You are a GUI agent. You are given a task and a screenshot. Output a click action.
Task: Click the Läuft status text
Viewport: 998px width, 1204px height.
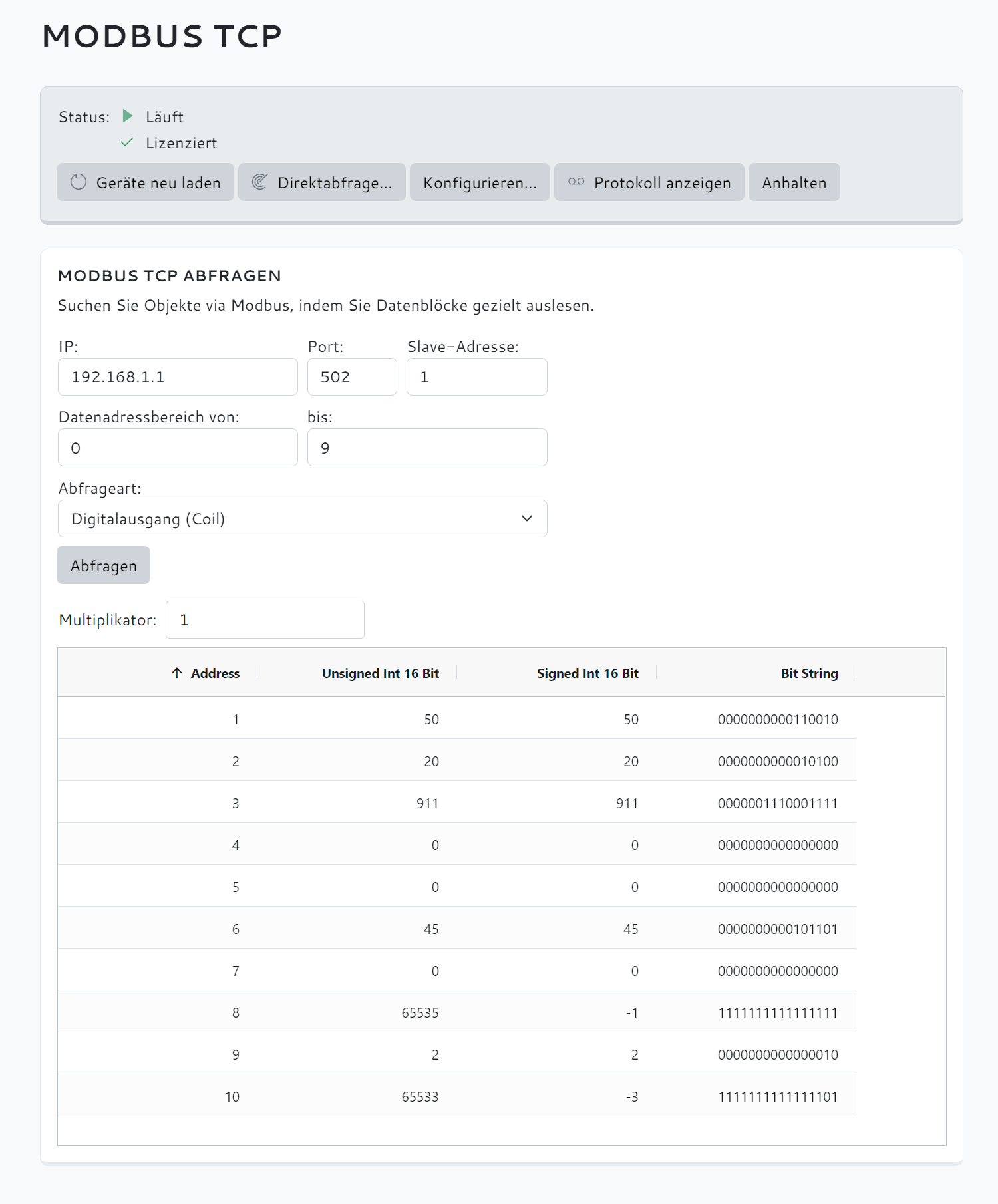click(x=164, y=117)
